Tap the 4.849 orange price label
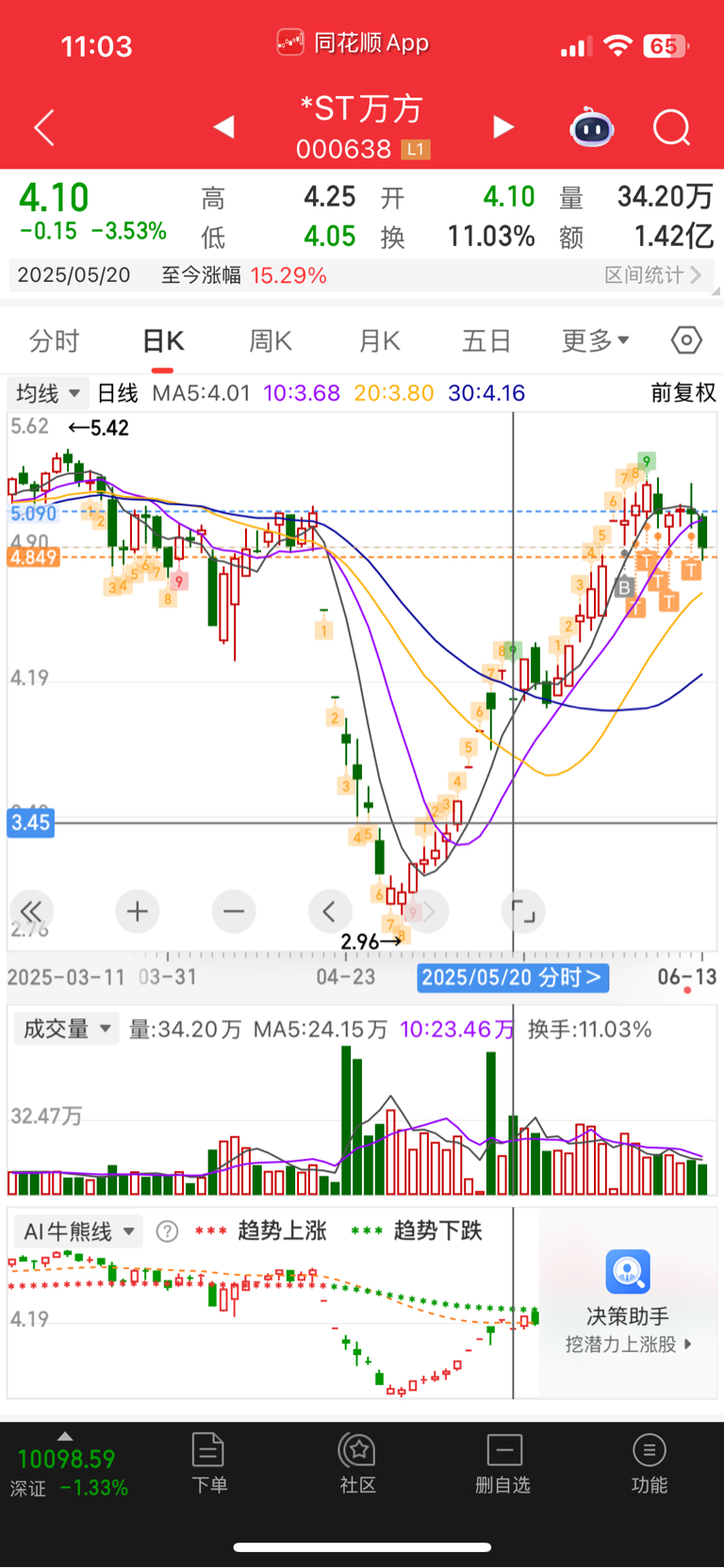724x1568 pixels. click(33, 557)
